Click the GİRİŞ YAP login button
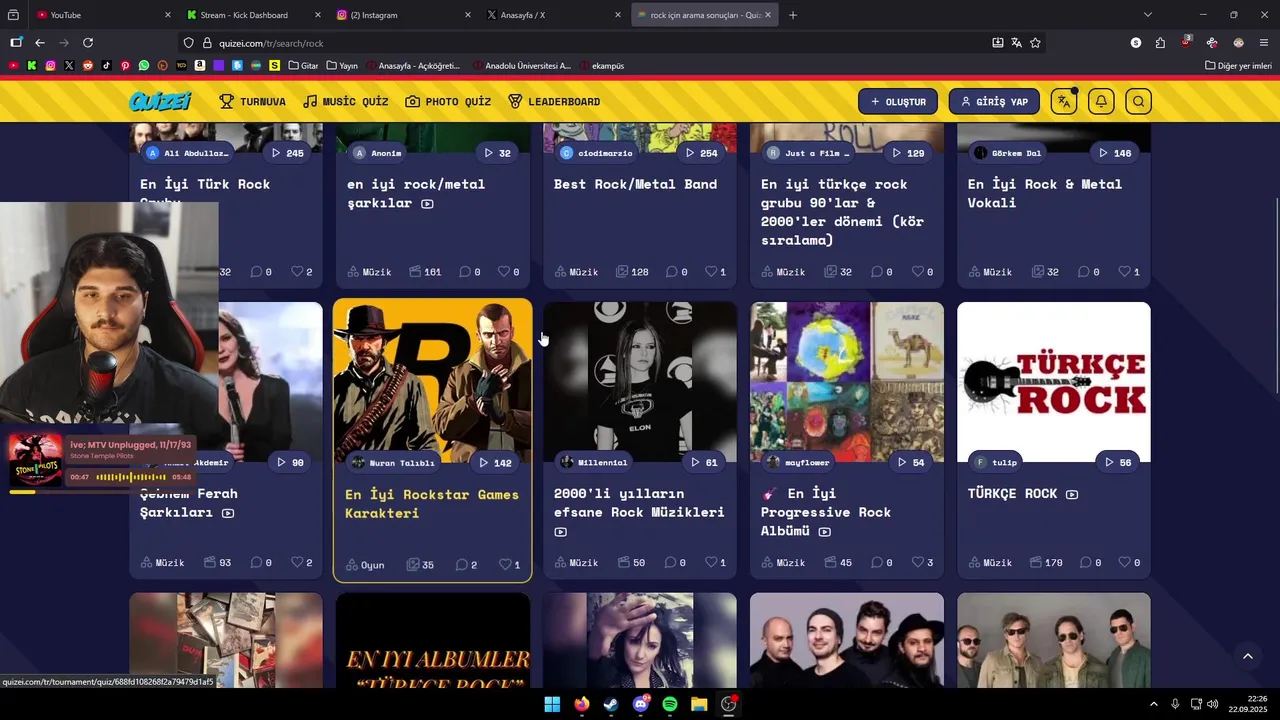Viewport: 1280px width, 720px height. pyautogui.click(x=994, y=101)
